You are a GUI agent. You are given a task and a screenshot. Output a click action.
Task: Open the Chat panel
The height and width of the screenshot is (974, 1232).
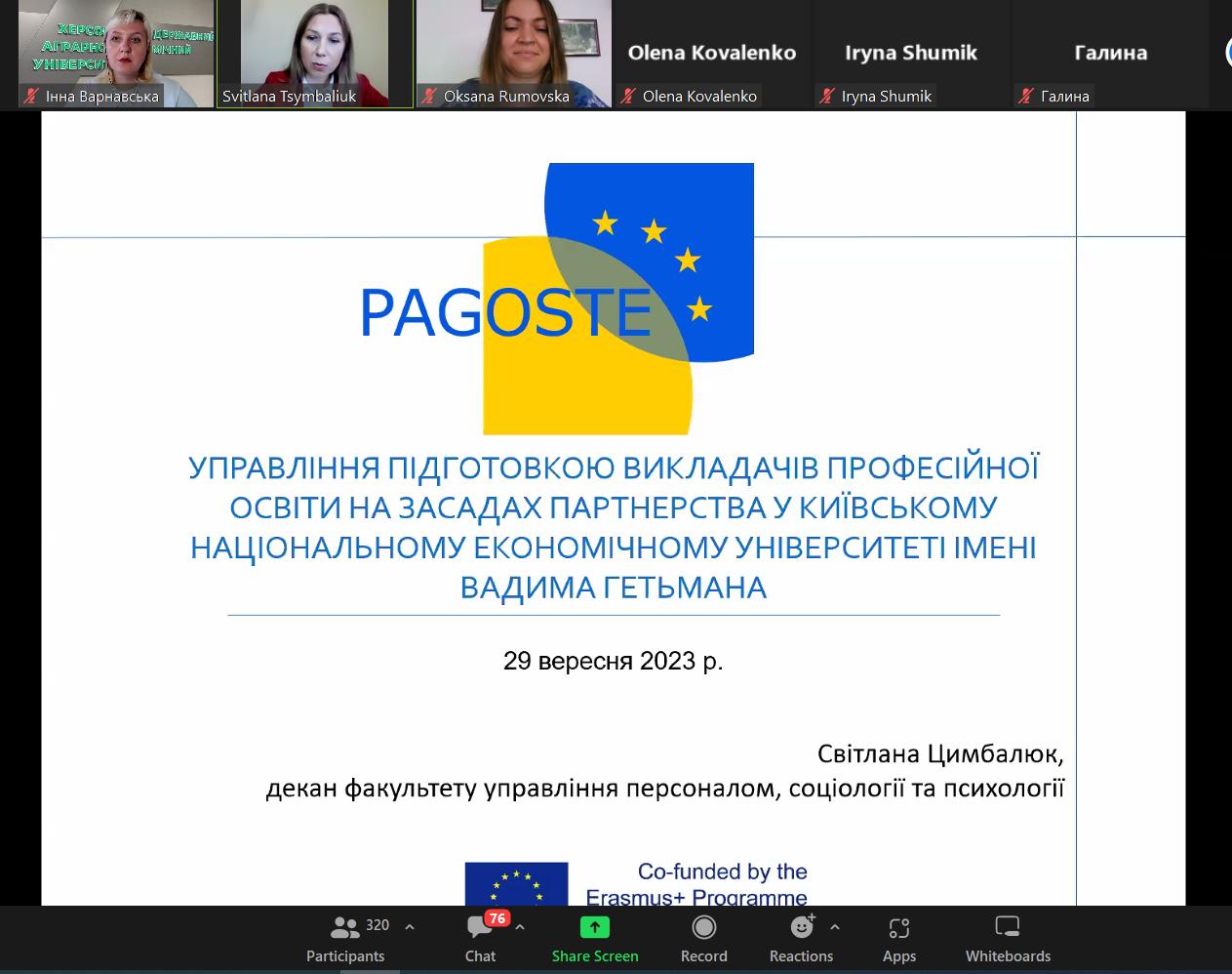point(480,940)
